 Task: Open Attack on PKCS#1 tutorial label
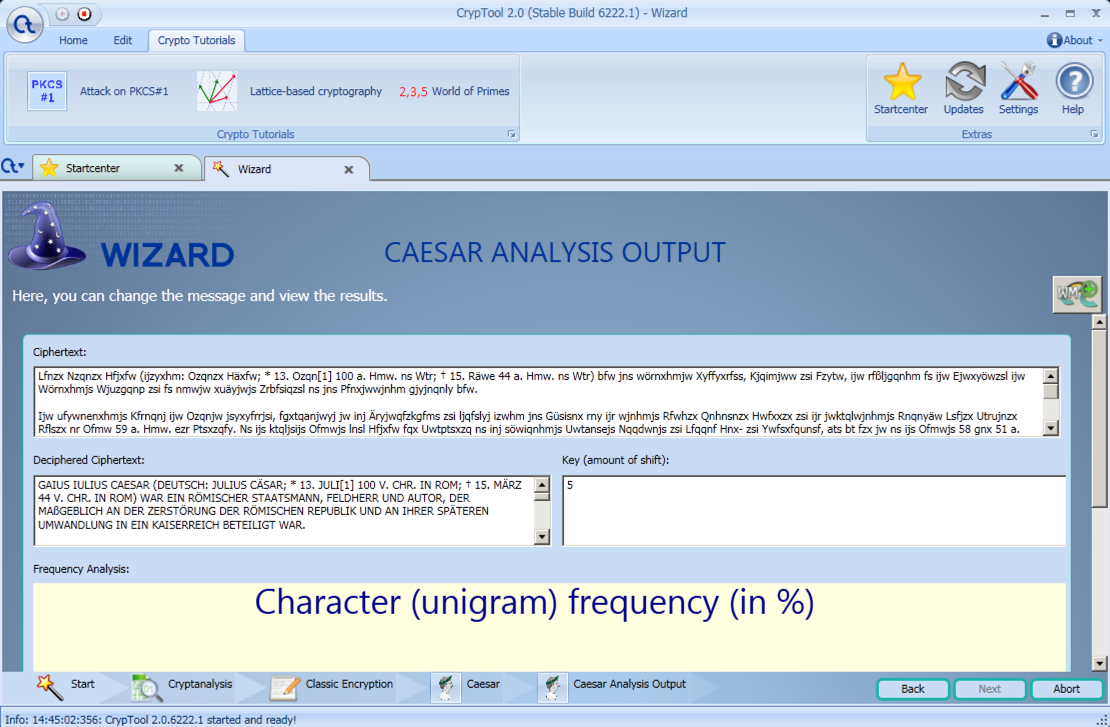click(x=124, y=91)
